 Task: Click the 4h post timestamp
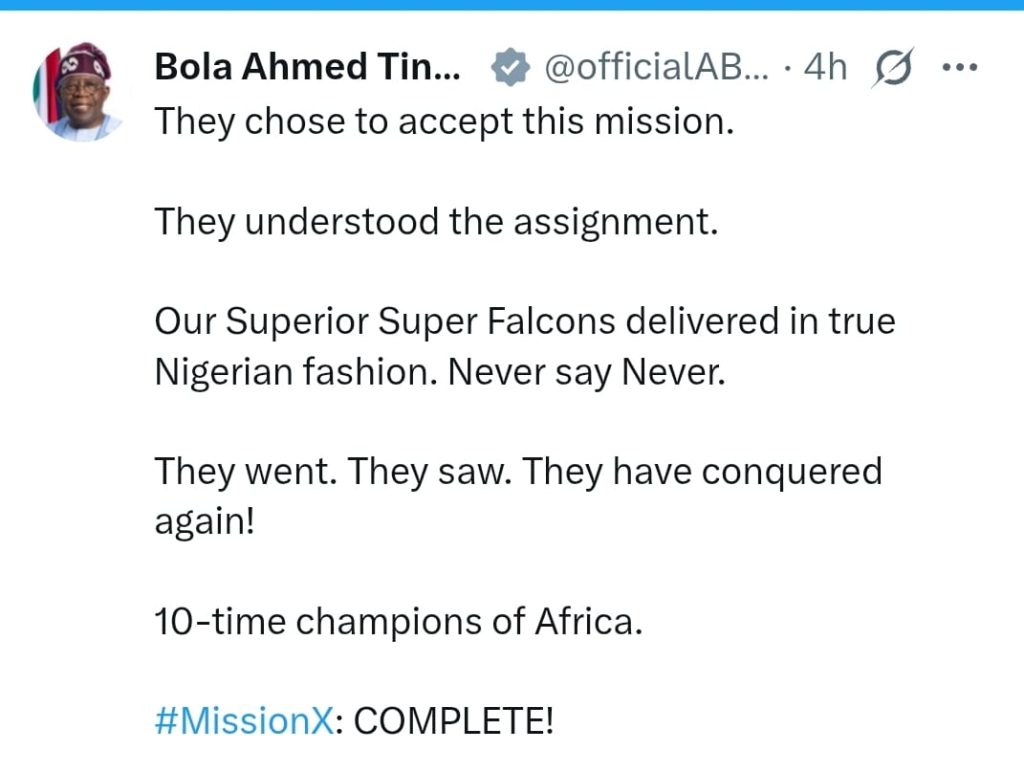tap(825, 67)
